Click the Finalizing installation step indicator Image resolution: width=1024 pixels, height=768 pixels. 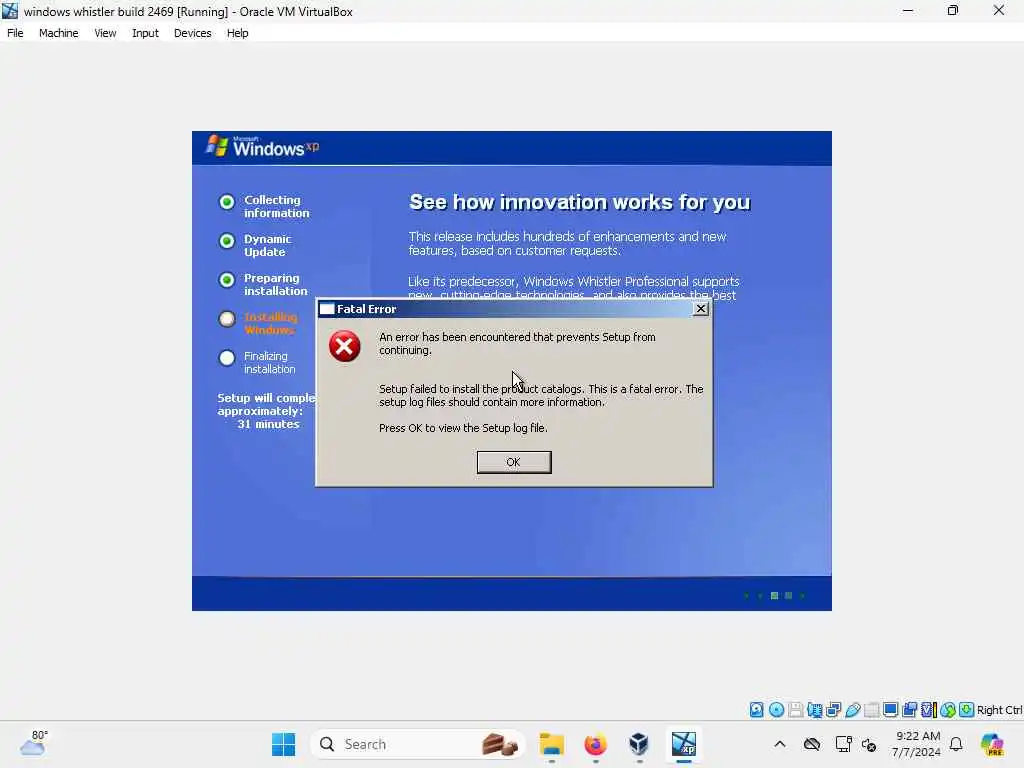point(227,358)
